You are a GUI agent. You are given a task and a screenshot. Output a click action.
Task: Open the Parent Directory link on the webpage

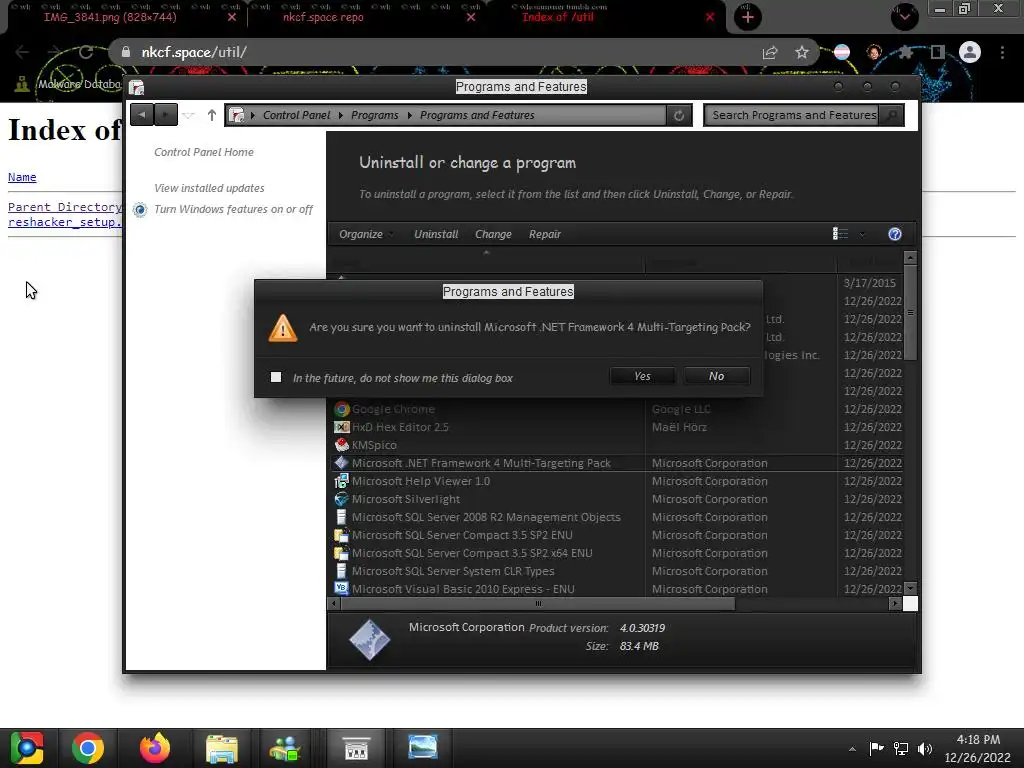pos(65,207)
